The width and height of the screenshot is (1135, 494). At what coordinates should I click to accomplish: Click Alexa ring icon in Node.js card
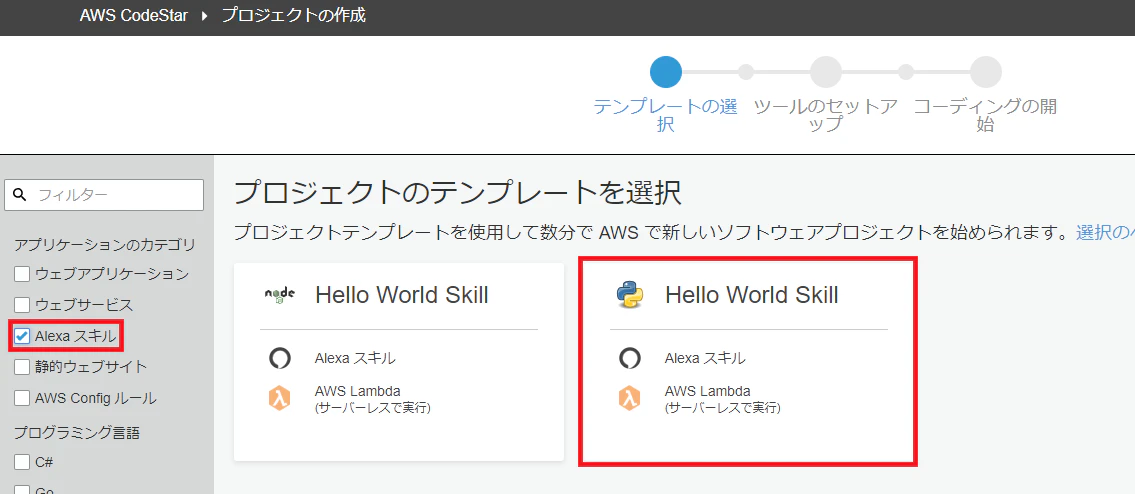point(279,358)
